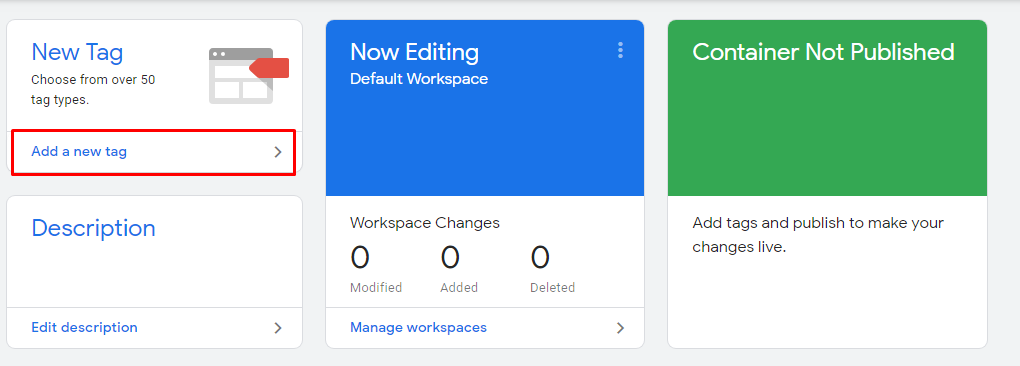Open the Manage workspaces link
The width and height of the screenshot is (1020, 366).
pos(418,327)
